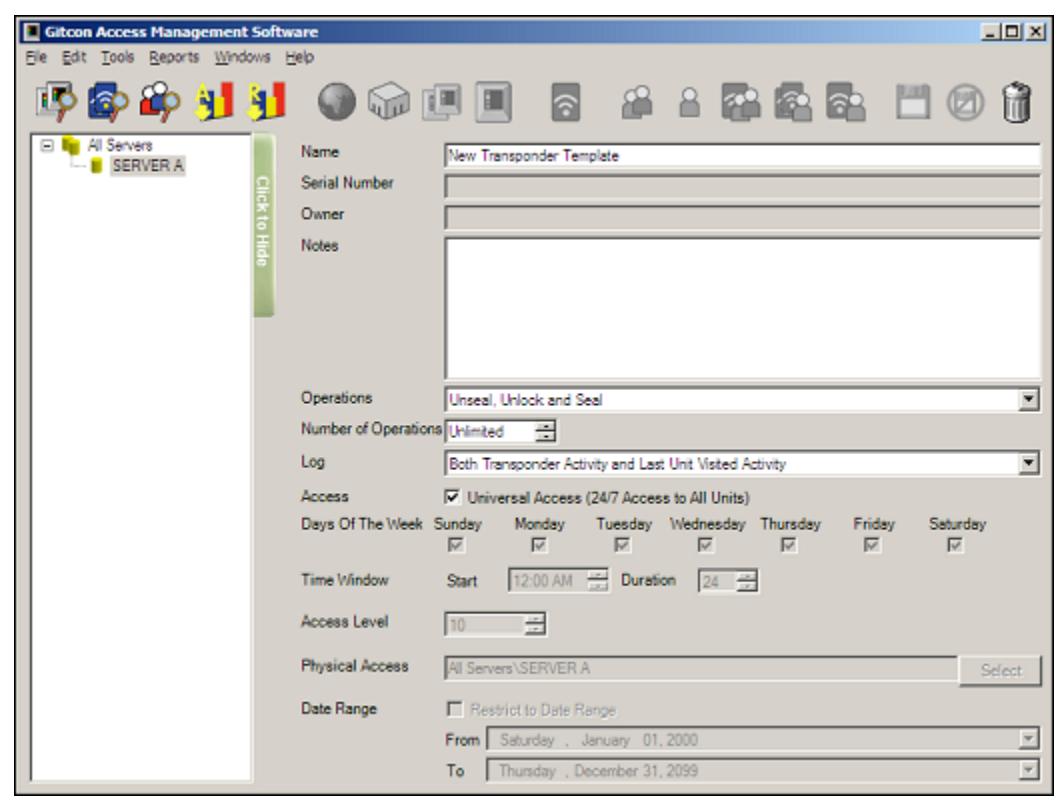Viewport: 1064px width, 802px height.
Task: Click the search users magnifier icon
Action: pos(160,102)
